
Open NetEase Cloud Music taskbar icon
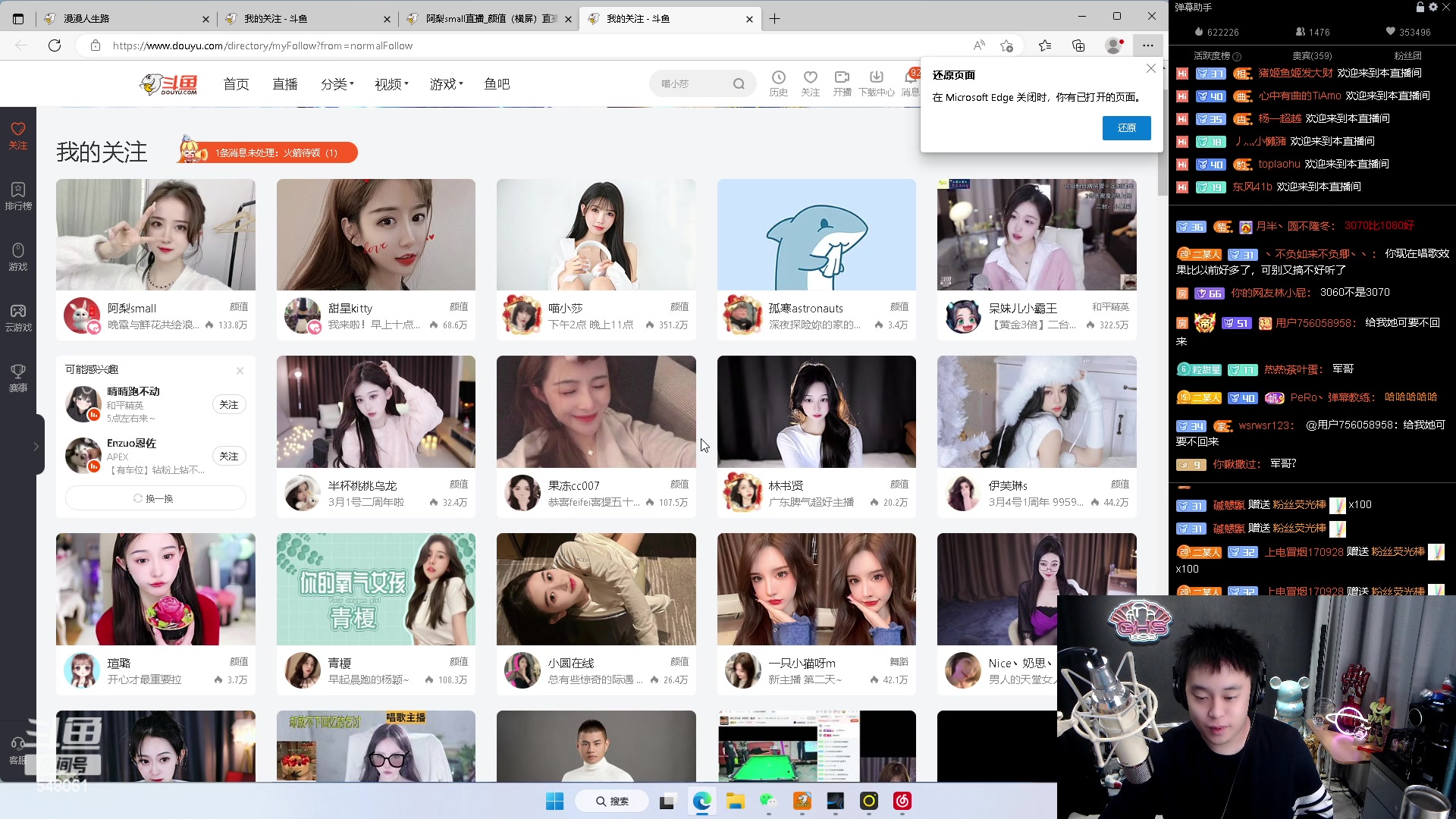pyautogui.click(x=902, y=801)
